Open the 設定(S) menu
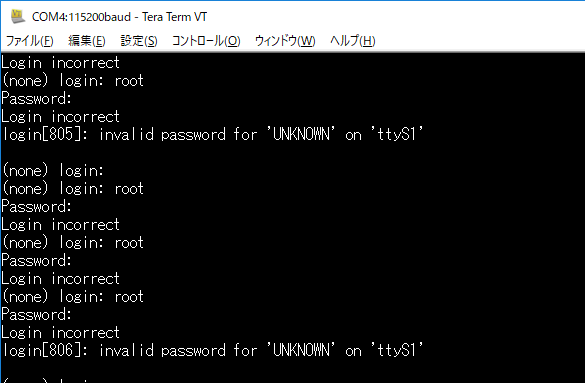This screenshot has height=383, width=585. [x=139, y=41]
